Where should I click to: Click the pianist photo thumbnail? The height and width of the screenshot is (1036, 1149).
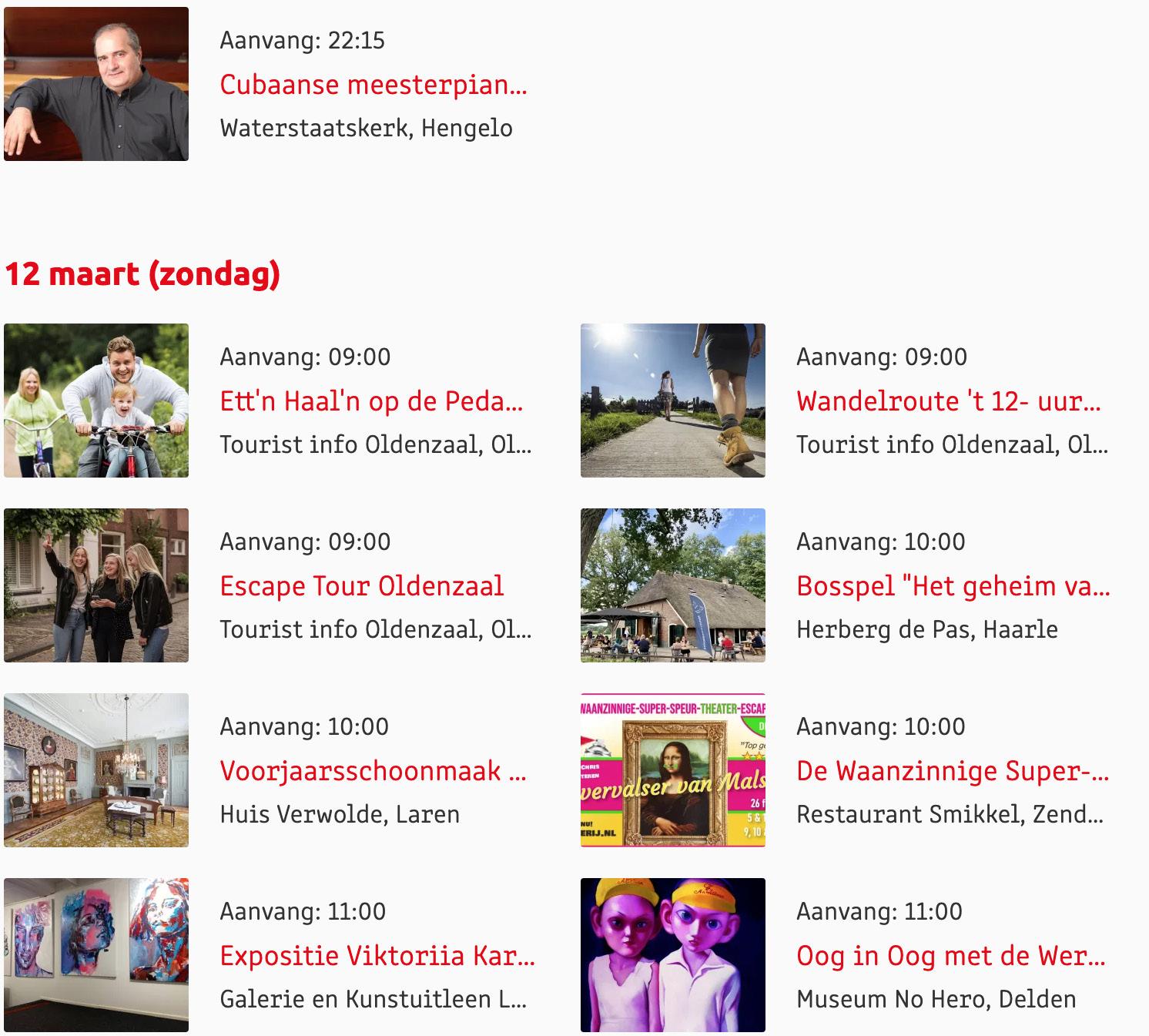96,84
